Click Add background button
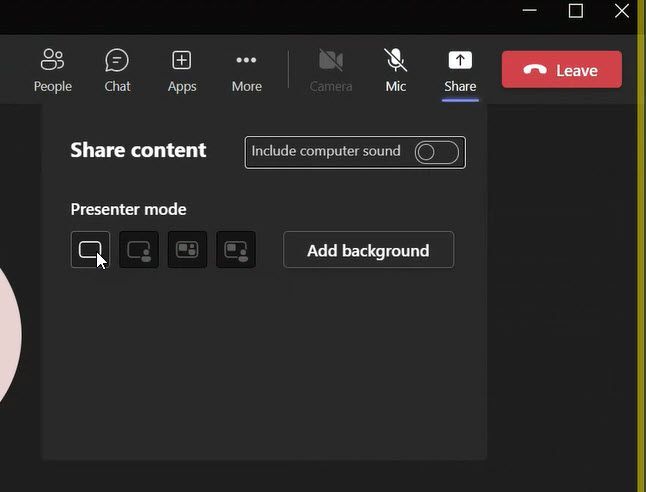646x492 pixels. click(x=368, y=250)
